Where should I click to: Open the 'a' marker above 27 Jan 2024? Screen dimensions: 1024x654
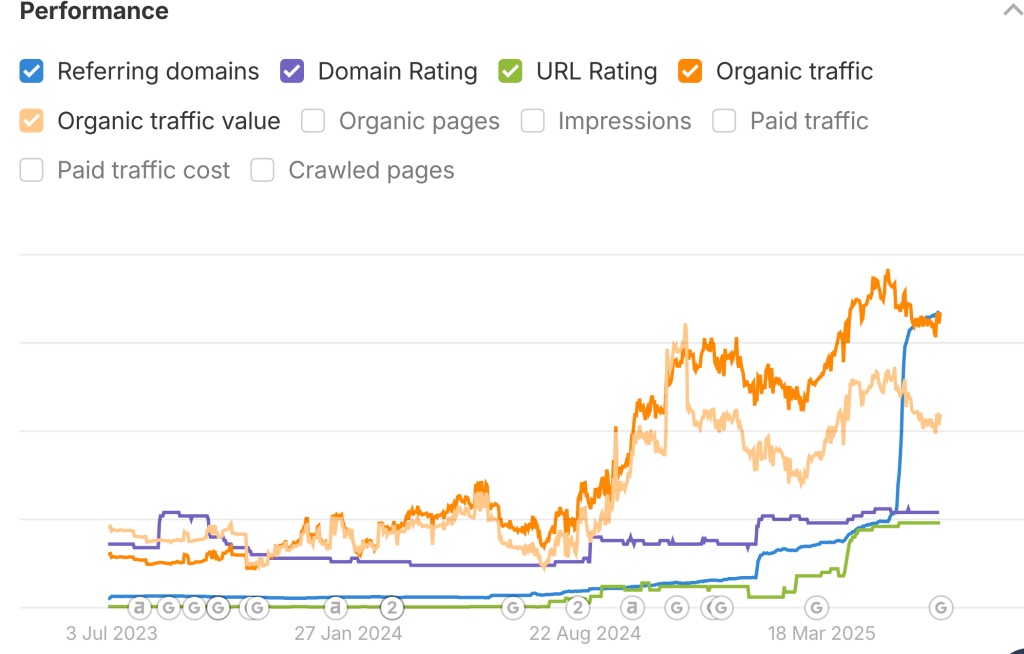click(335, 607)
